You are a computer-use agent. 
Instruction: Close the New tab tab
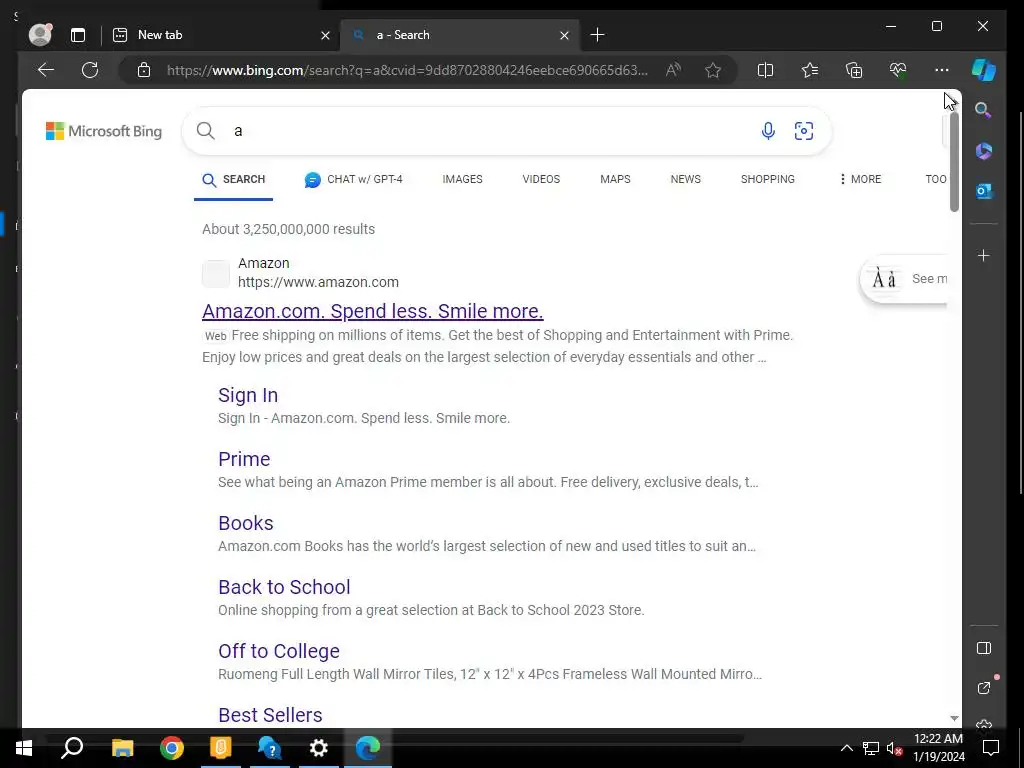[325, 35]
